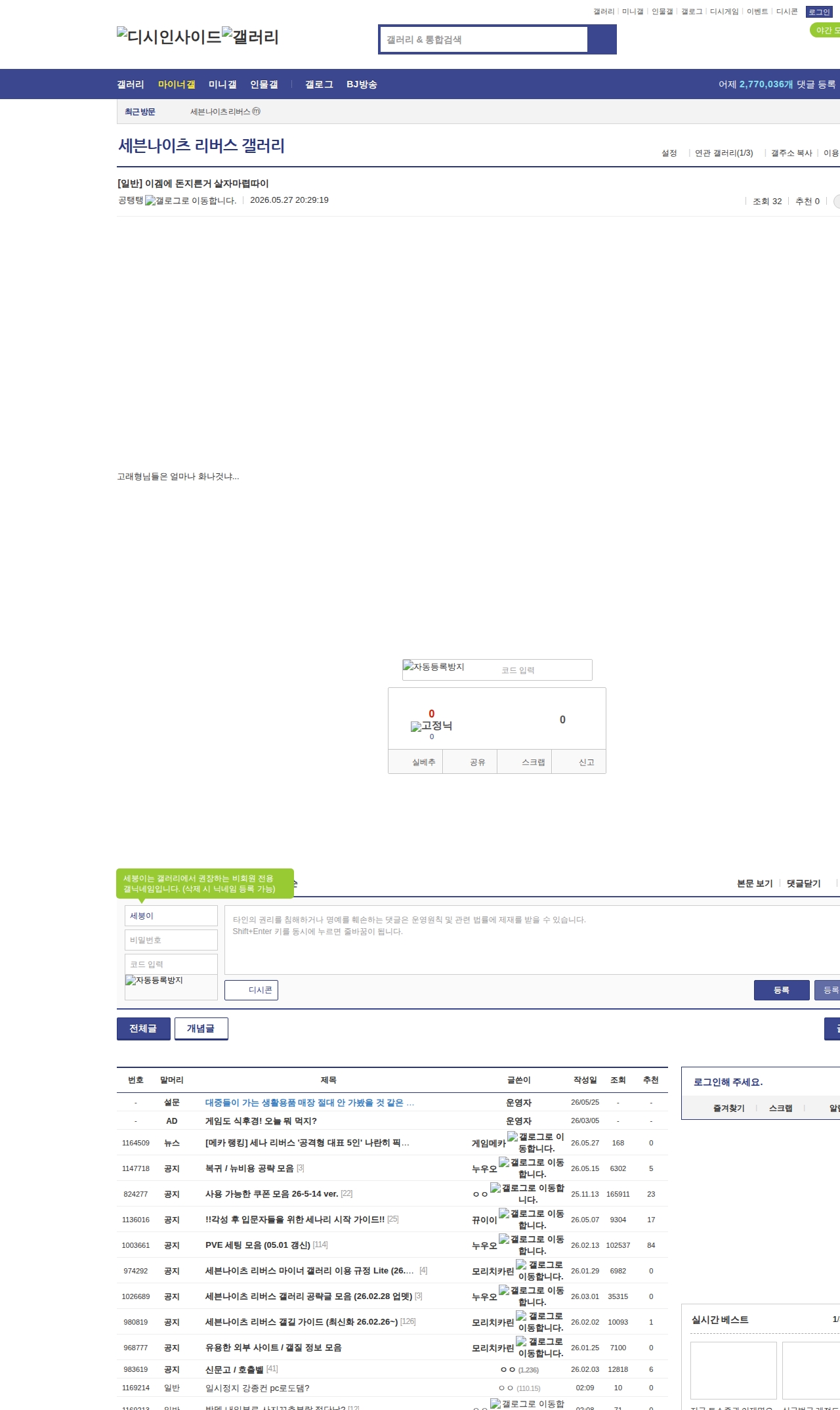Click the 고정닉 recommend image in the vote box
The height and width of the screenshot is (1410, 840).
tap(431, 726)
